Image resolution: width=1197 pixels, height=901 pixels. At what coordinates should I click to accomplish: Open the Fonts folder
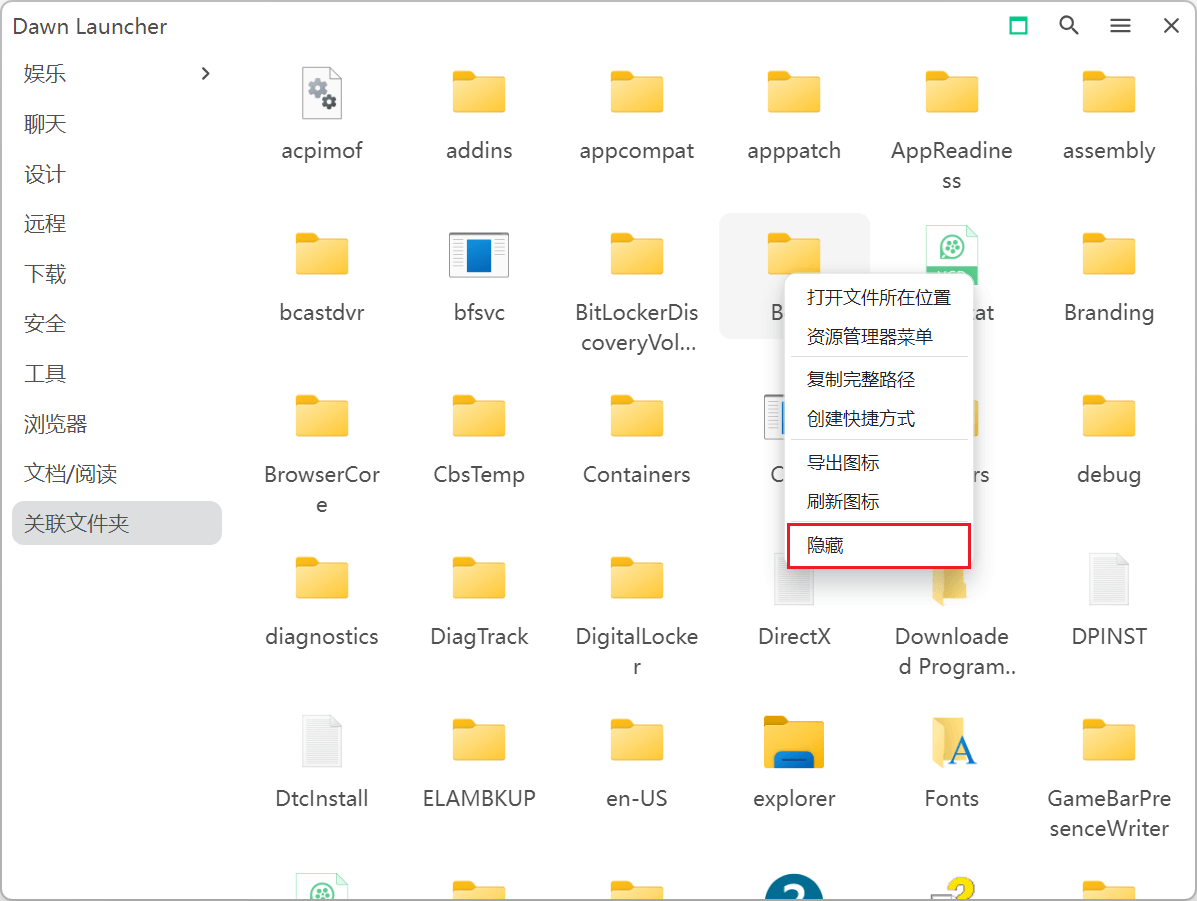point(951,741)
